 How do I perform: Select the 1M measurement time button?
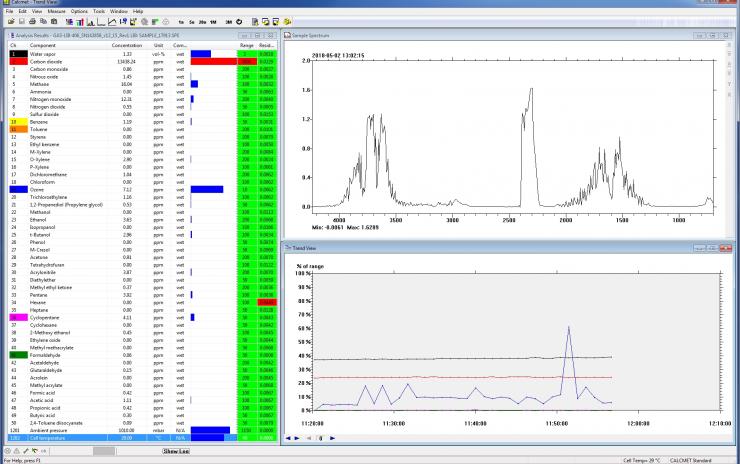click(213, 22)
